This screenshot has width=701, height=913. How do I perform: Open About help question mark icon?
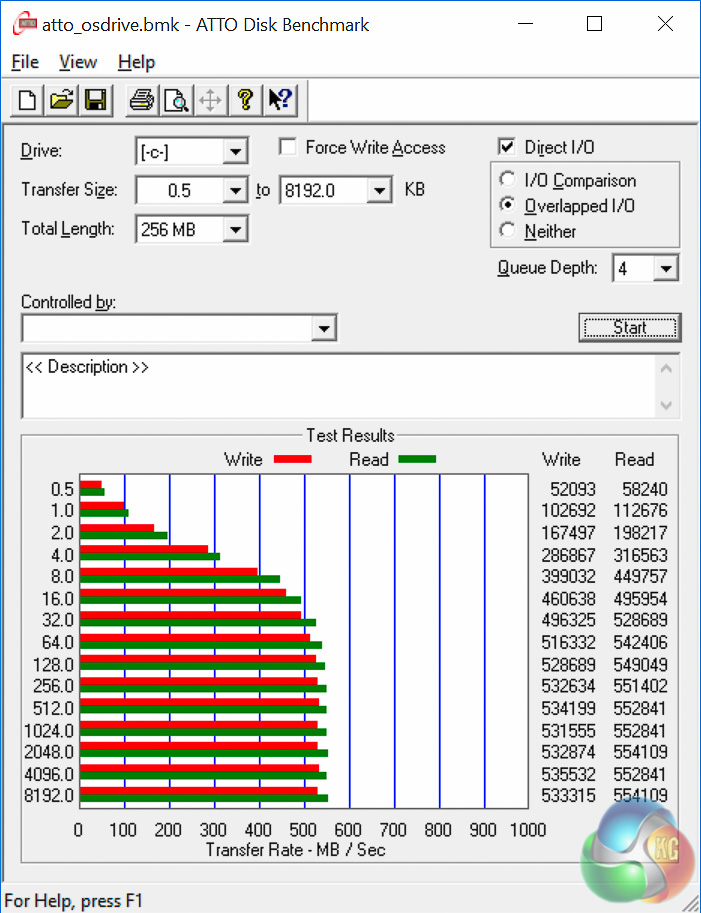(x=245, y=100)
